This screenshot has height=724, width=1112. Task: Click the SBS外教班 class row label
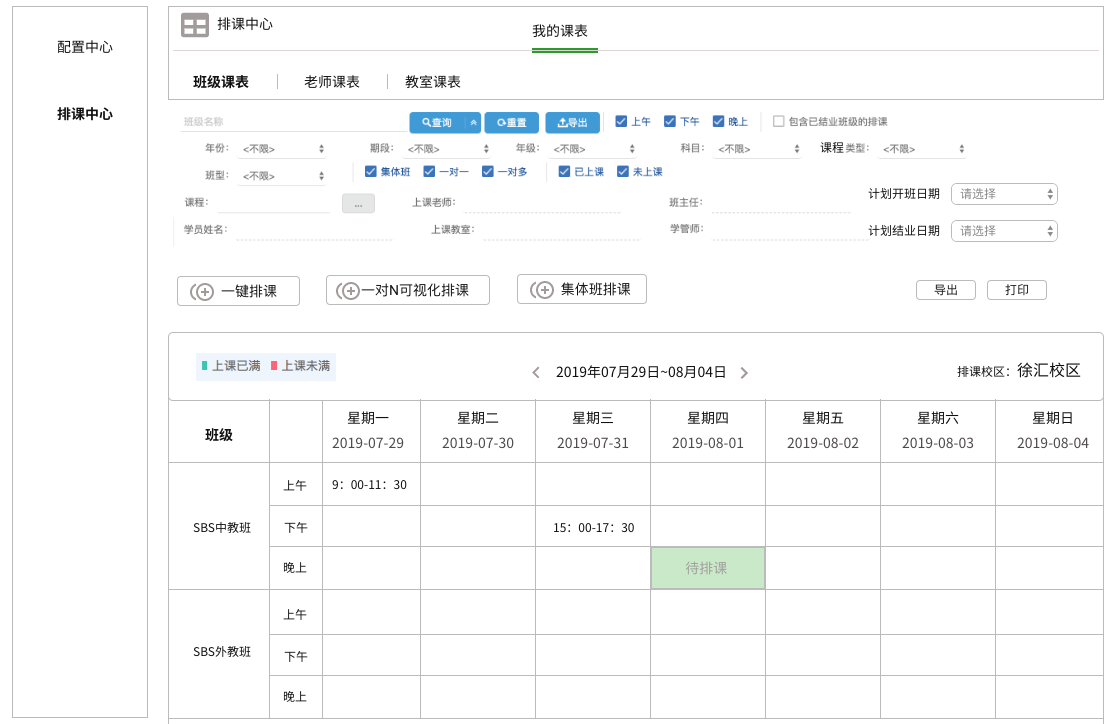[222, 652]
